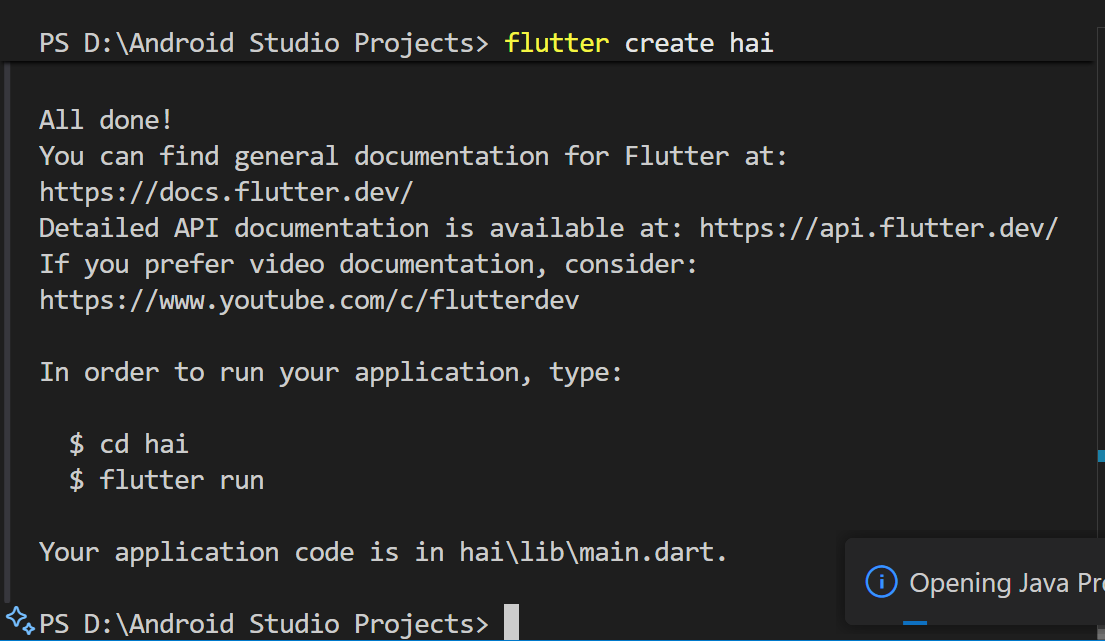Viewport: 1105px width, 641px height.
Task: Click the "hai" argument in the top command
Action: point(751,43)
